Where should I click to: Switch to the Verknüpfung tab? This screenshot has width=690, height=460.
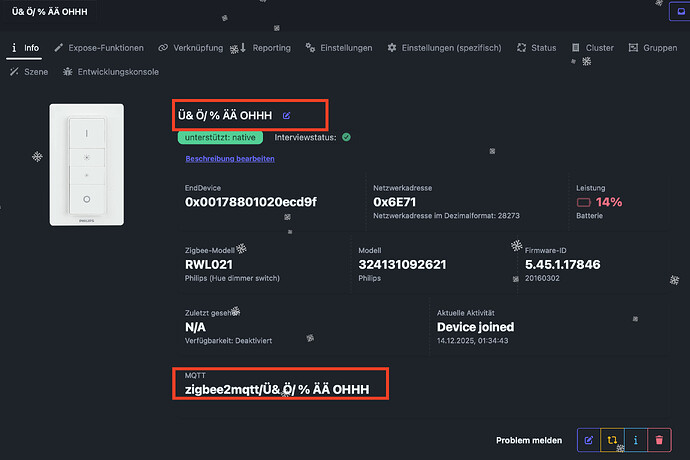(x=191, y=47)
